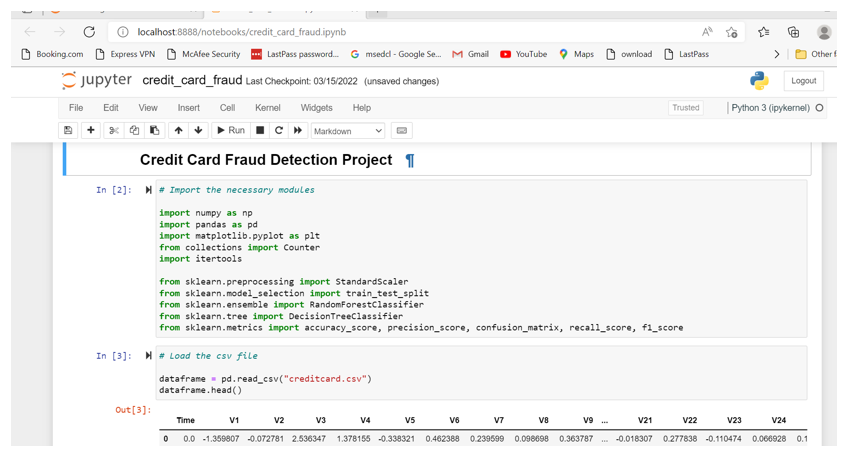Open LastPass password bookmark

point(295,54)
